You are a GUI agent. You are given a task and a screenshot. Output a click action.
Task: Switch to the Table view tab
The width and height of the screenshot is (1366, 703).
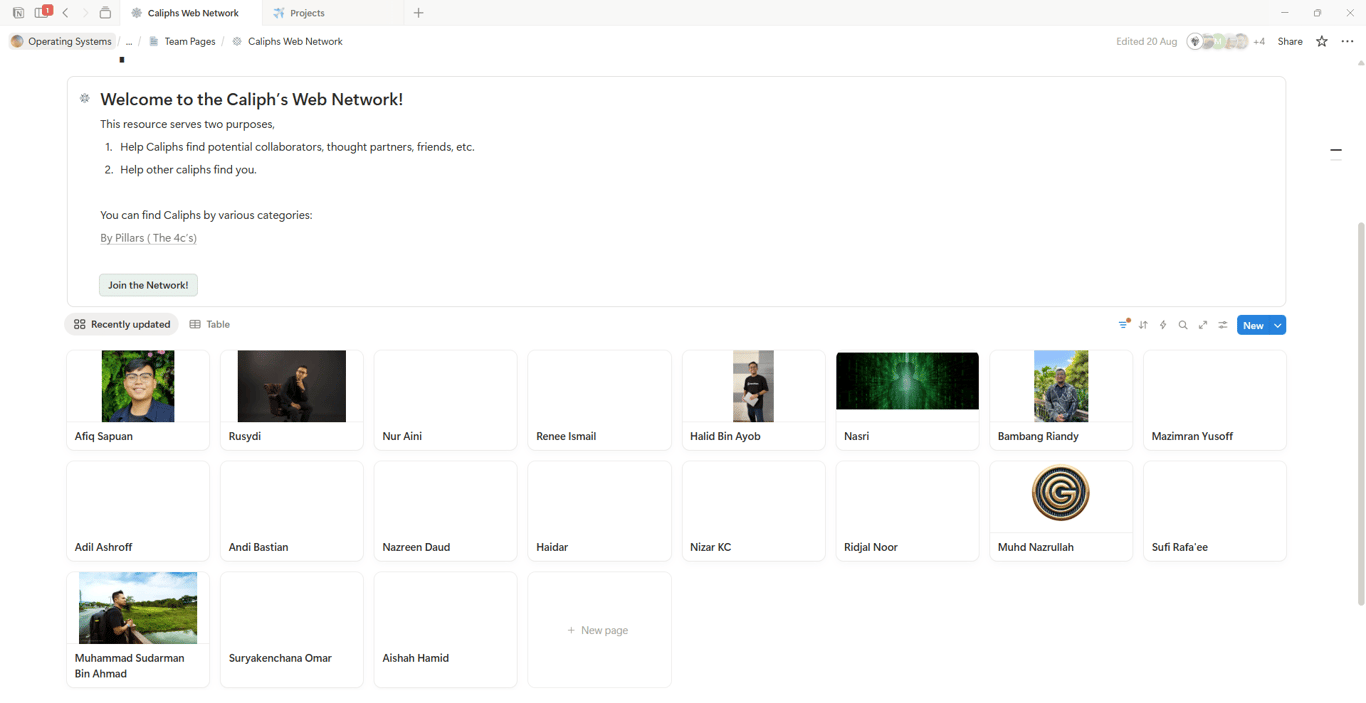pos(210,324)
